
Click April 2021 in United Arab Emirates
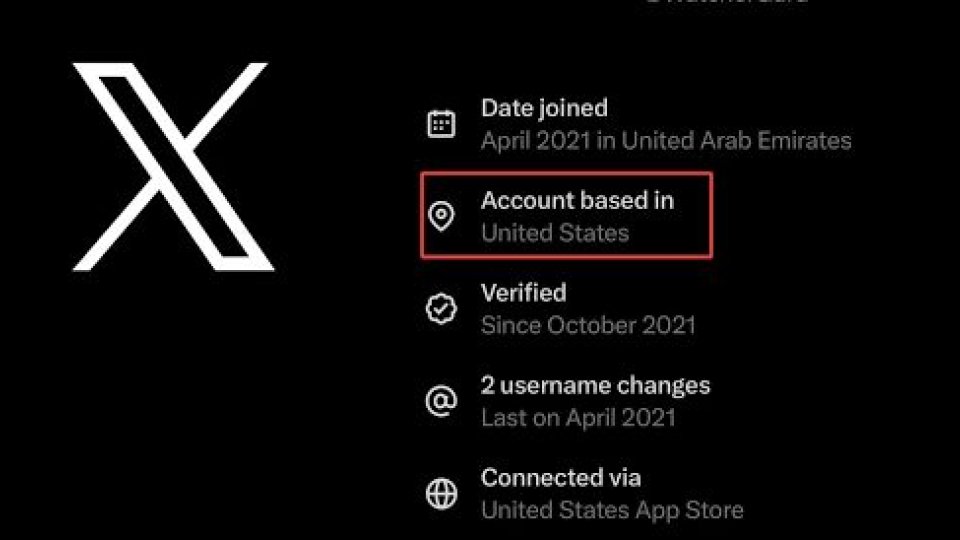click(666, 141)
